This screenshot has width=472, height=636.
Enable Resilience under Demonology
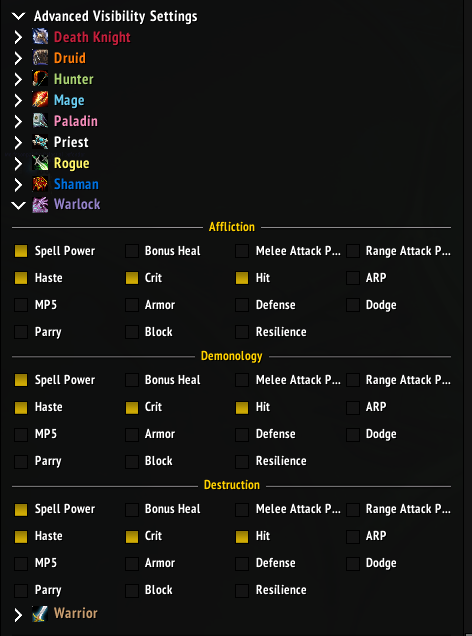tap(242, 461)
